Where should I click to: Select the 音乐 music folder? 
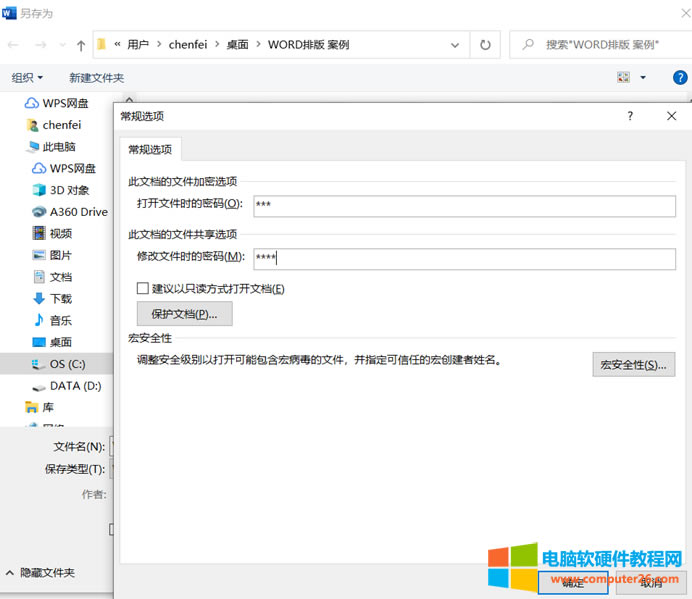pos(60,320)
